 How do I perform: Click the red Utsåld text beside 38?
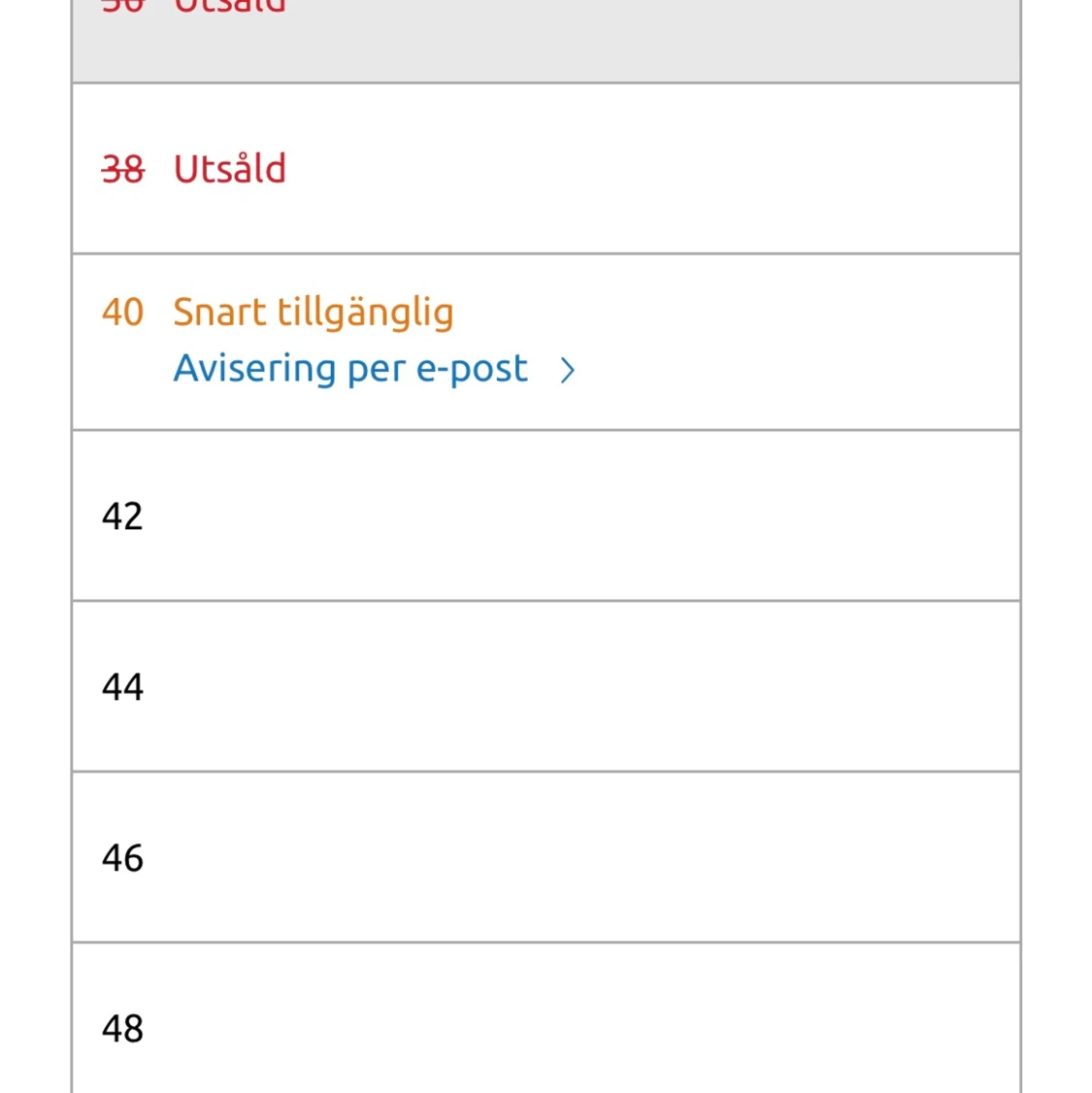(230, 169)
